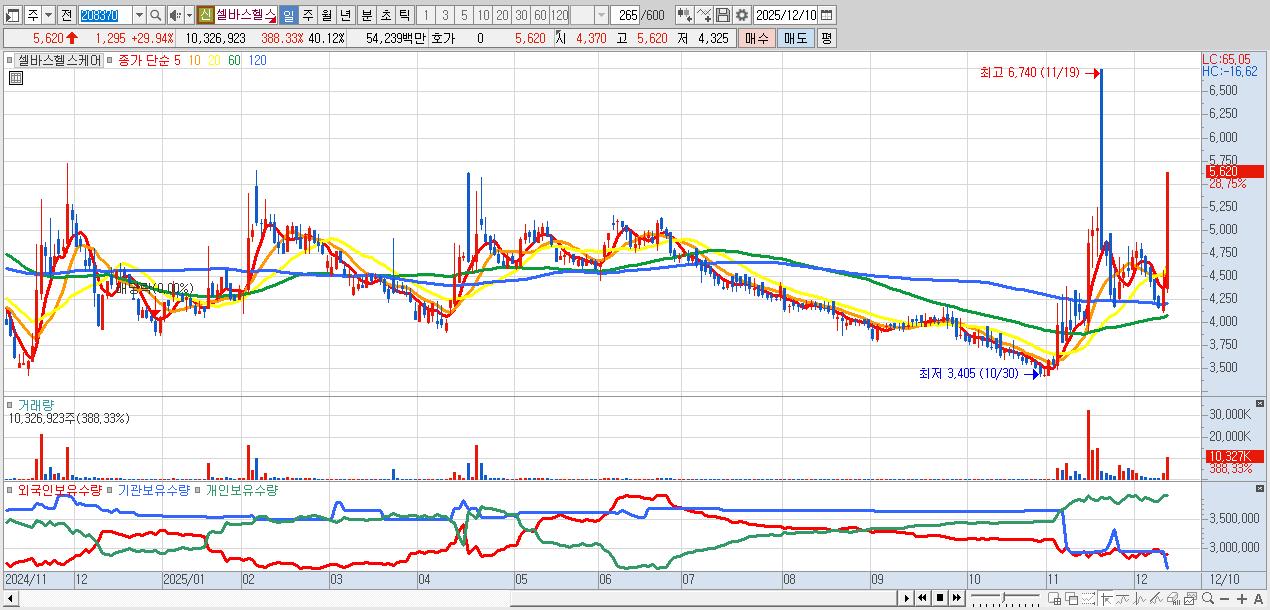This screenshot has width=1270, height=610.
Task: Select the 틱 tick period button
Action: click(403, 16)
